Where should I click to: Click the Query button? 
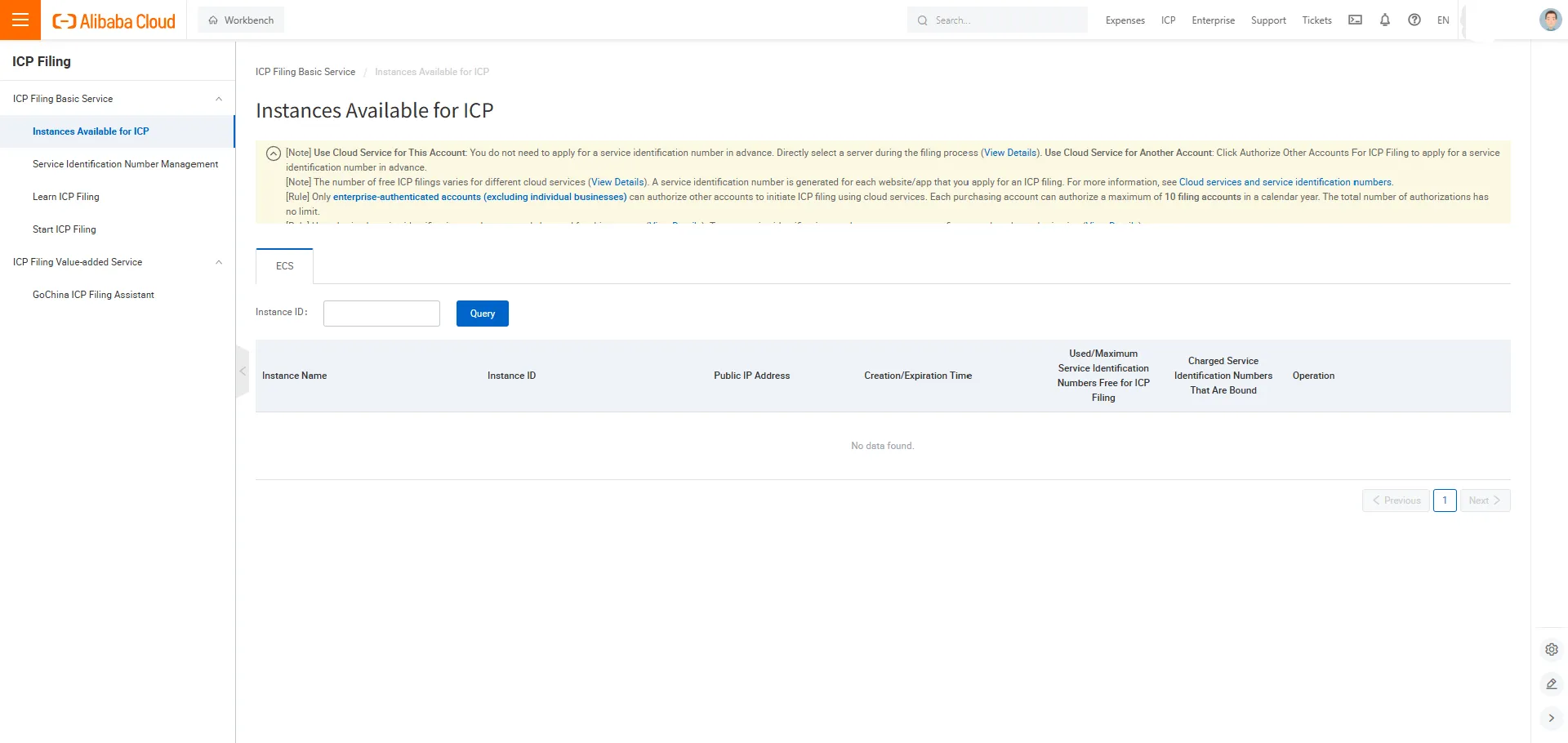click(482, 314)
